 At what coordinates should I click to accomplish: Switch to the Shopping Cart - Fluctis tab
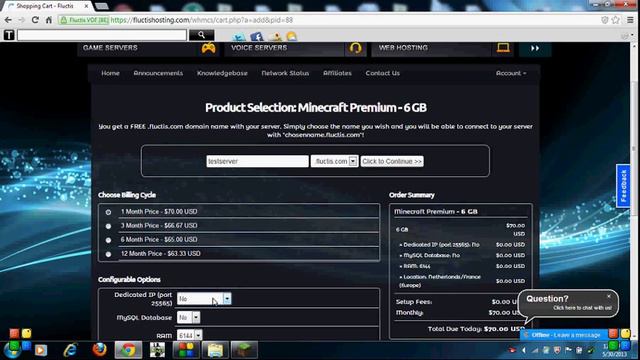(47, 6)
